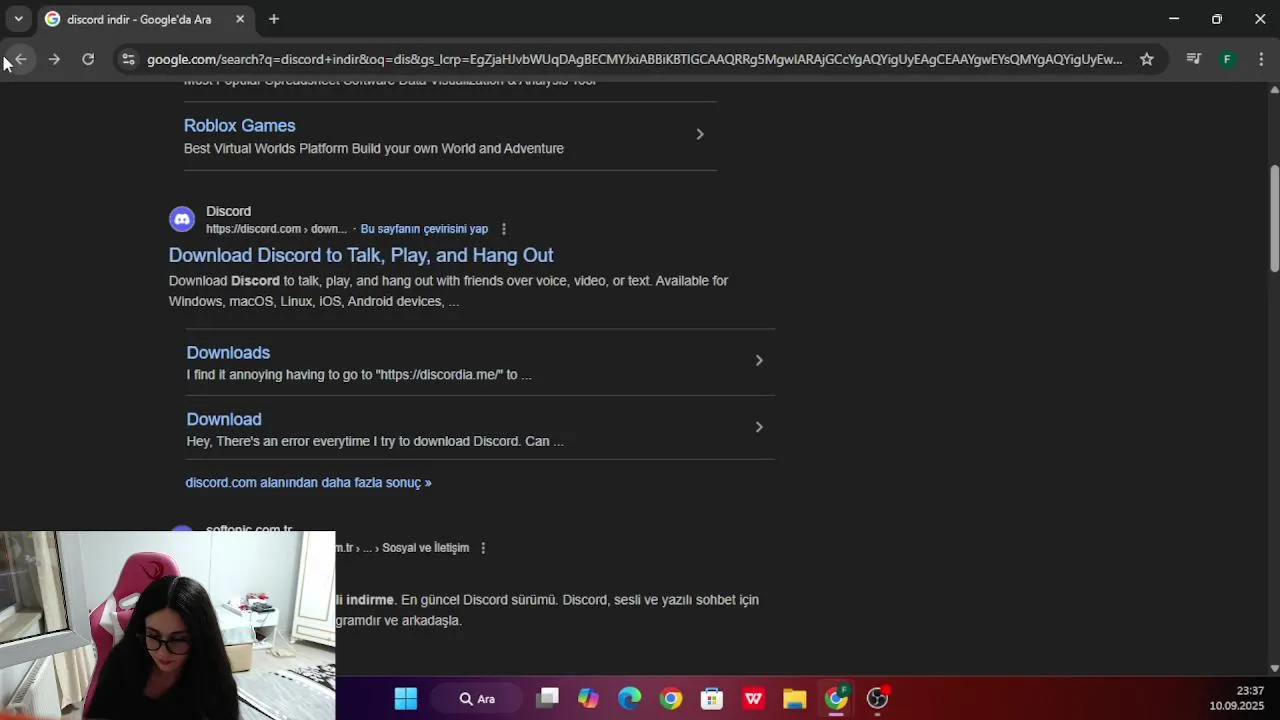Click scrollbar down arrow
This screenshot has height=720, width=1280.
(1274, 668)
